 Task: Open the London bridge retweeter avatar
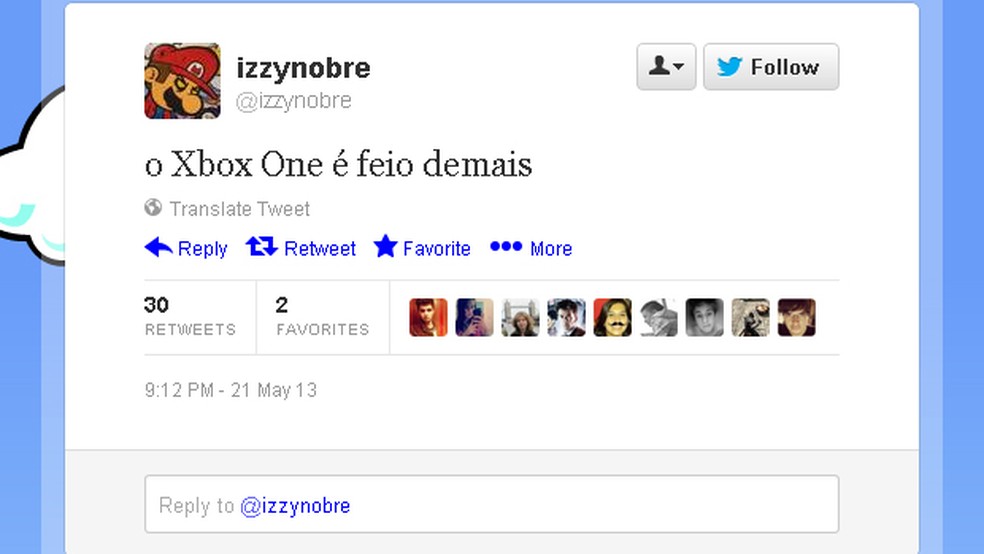520,317
